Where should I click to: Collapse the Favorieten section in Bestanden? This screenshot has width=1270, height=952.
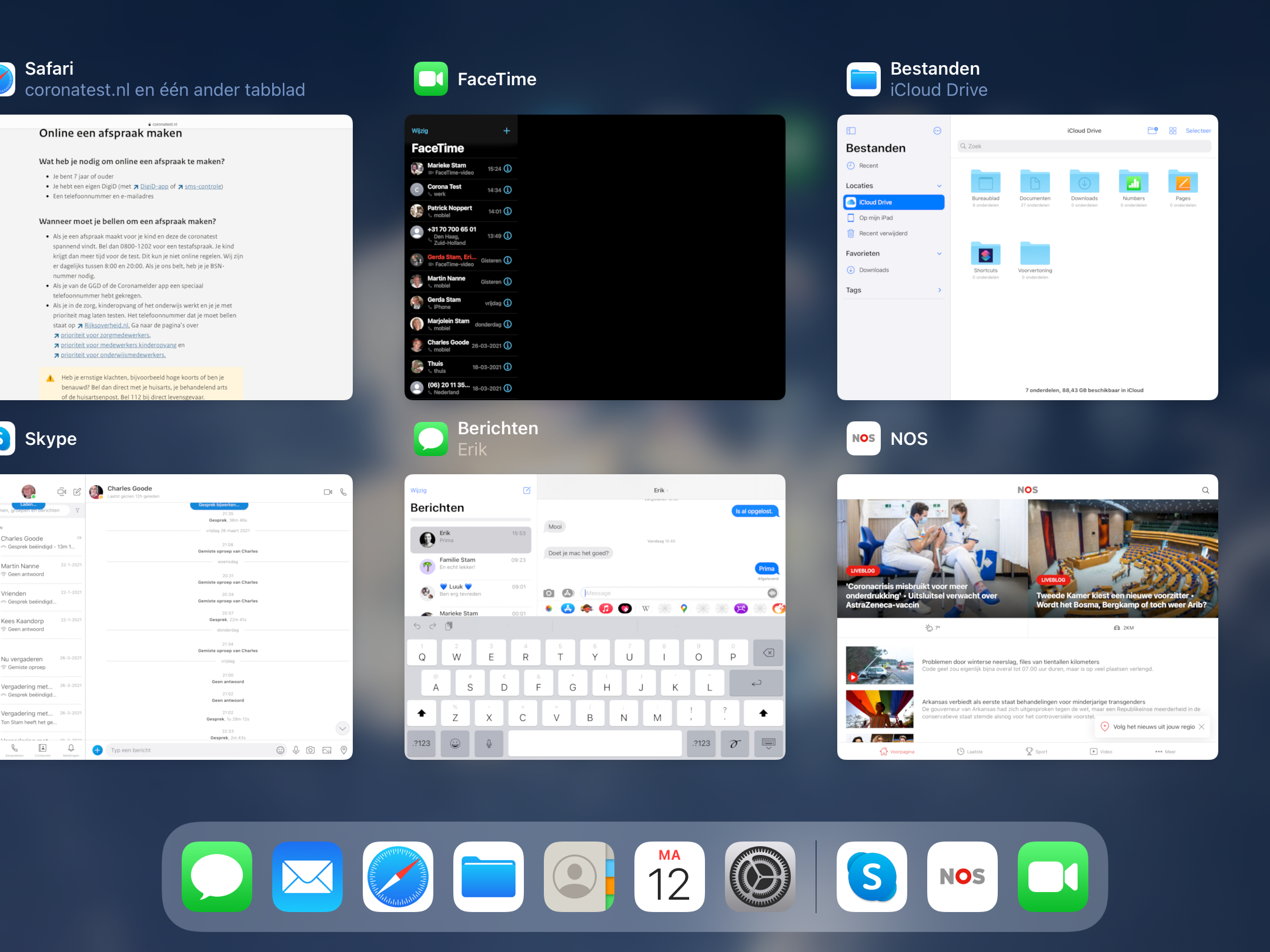(939, 253)
